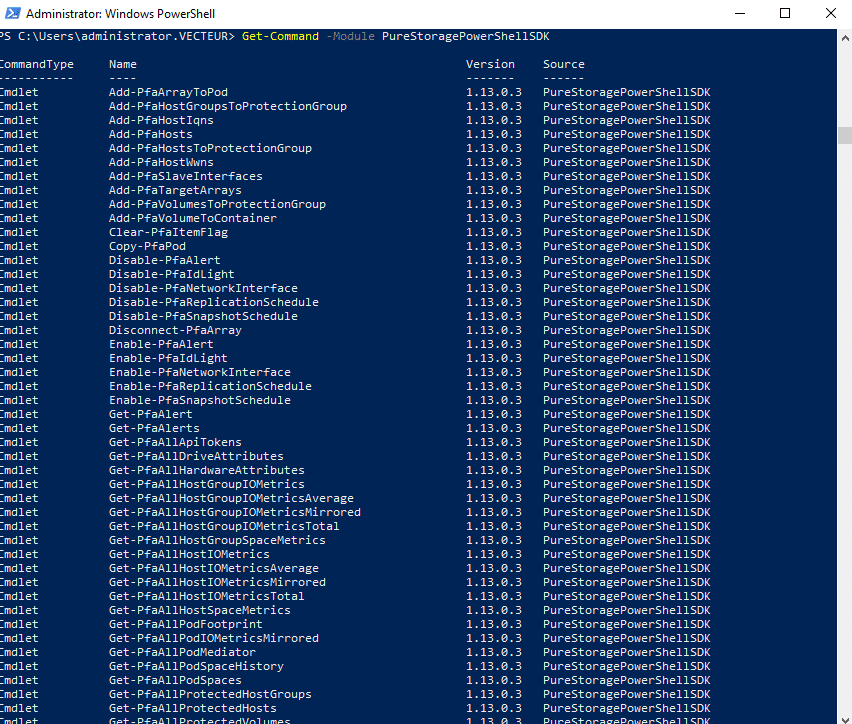
Task: Click the Version column header
Action: tap(490, 63)
